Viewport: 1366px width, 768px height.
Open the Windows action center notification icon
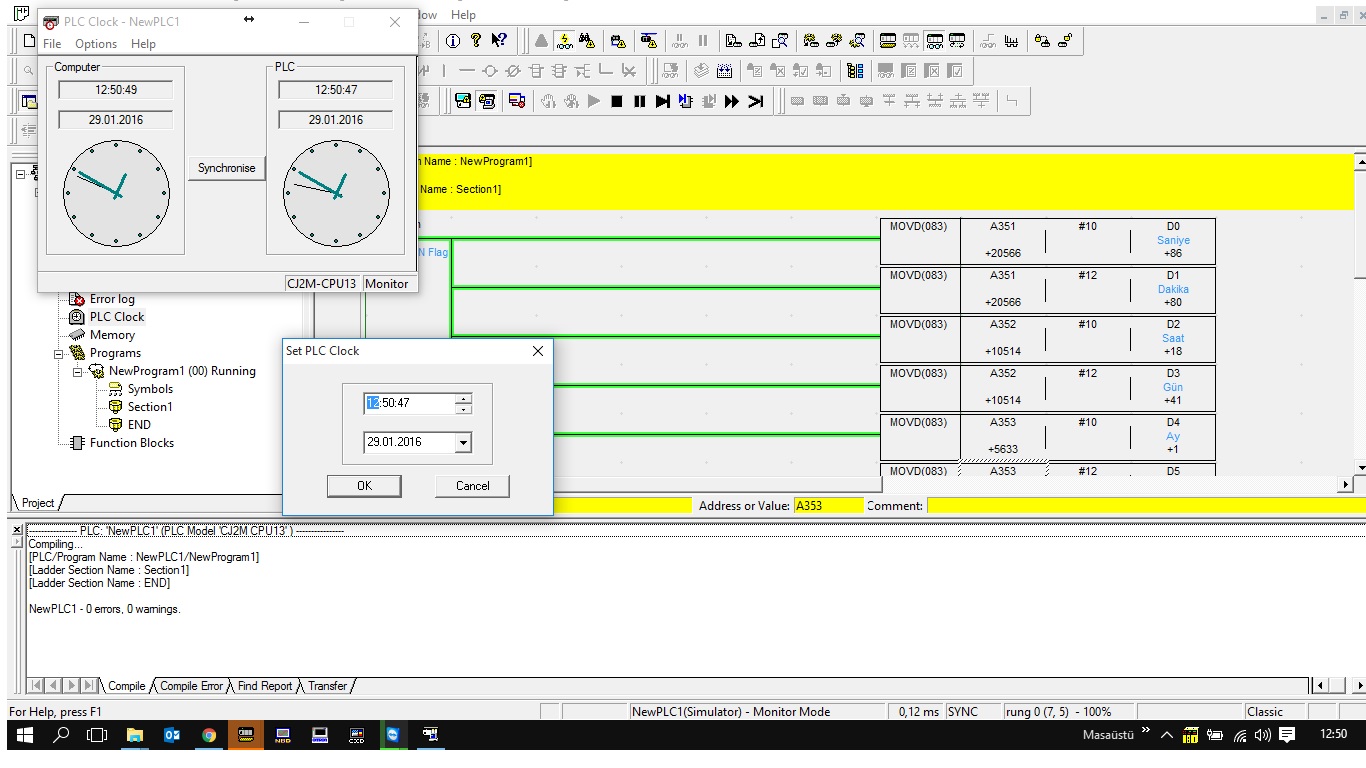pyautogui.click(x=1287, y=735)
